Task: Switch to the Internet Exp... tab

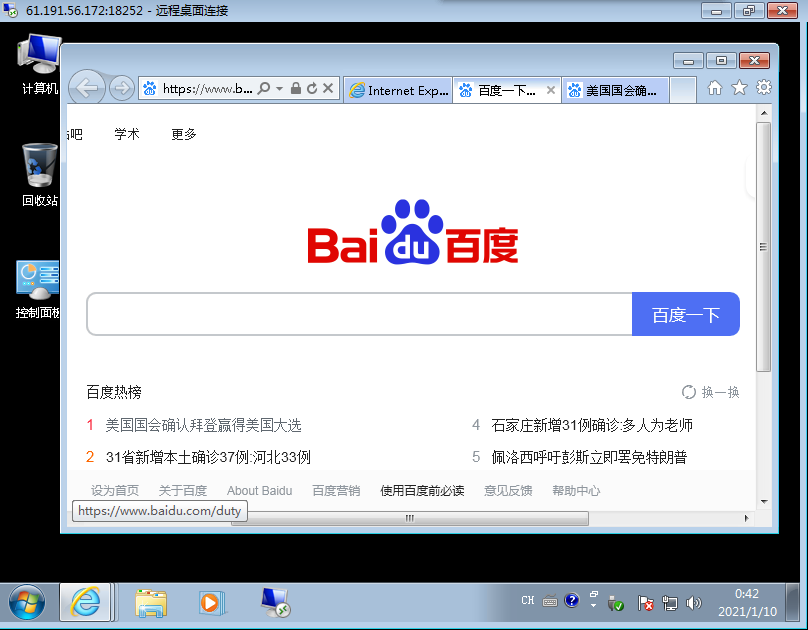Action: pyautogui.click(x=398, y=91)
